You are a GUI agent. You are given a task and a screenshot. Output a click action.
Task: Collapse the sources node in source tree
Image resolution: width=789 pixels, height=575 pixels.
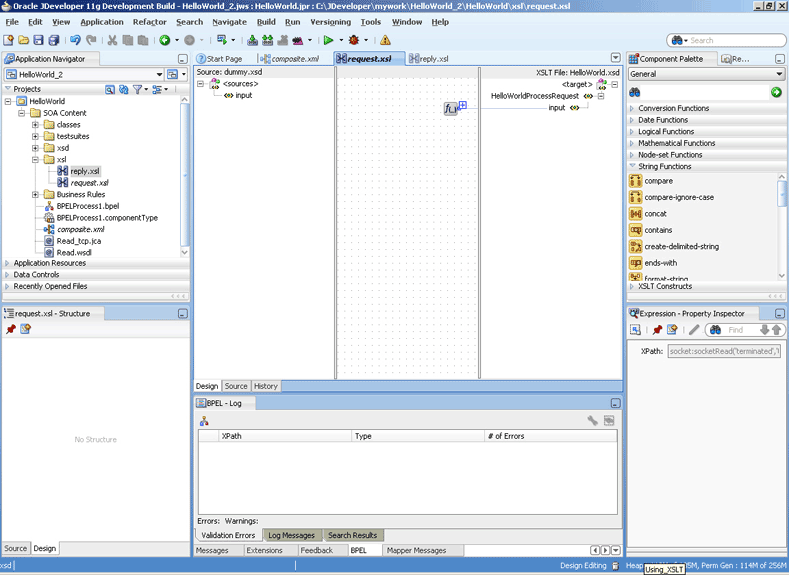tap(200, 84)
